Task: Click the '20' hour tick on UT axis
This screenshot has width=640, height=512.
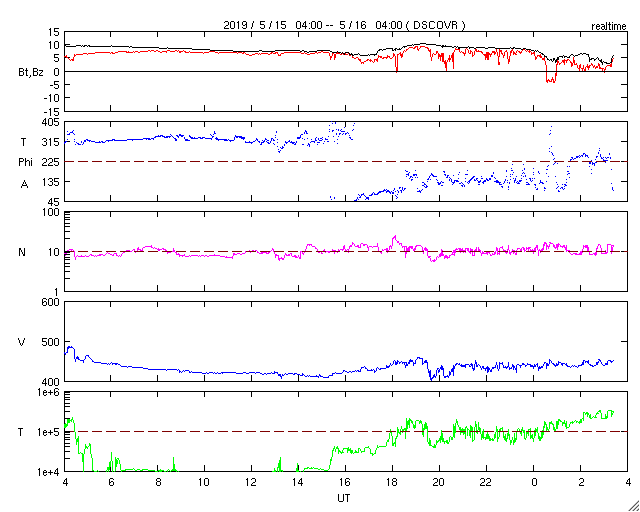Action: (440, 482)
